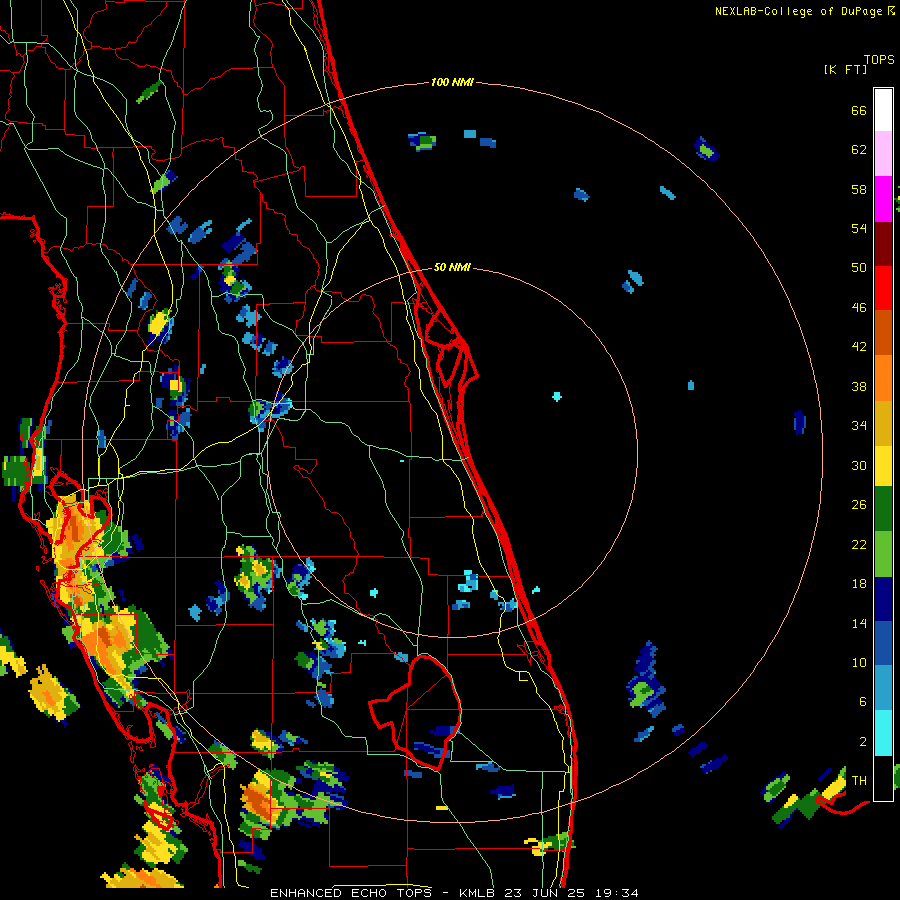Click the legend value "62"
900x900 pixels.
pyautogui.click(x=859, y=150)
